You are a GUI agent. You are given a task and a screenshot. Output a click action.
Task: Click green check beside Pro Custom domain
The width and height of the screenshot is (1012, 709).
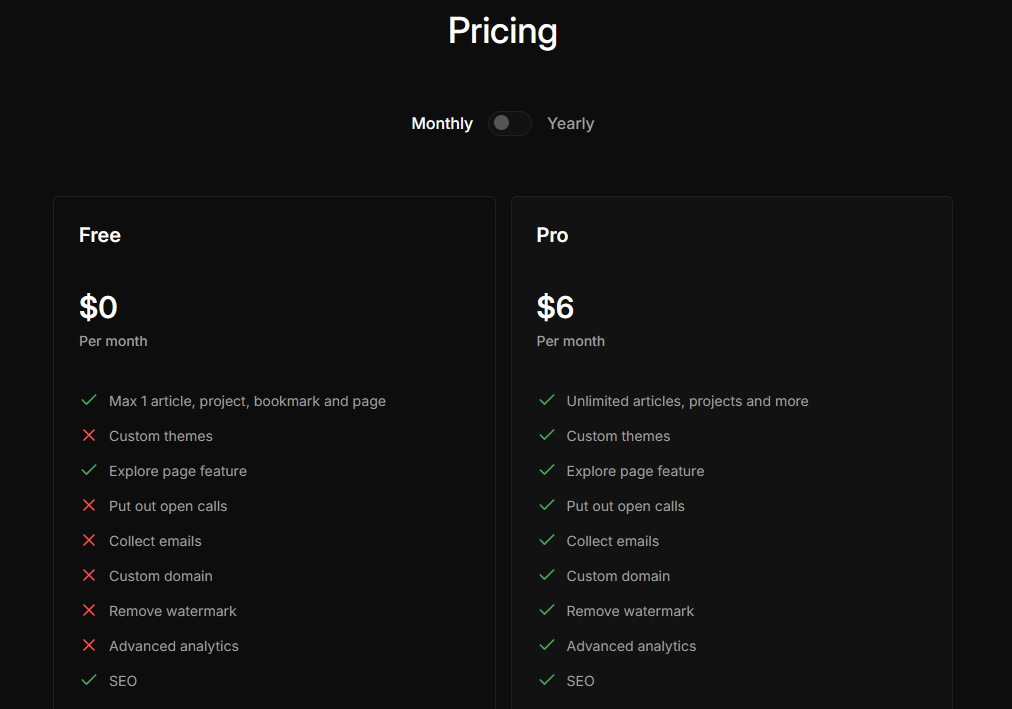tap(547, 576)
